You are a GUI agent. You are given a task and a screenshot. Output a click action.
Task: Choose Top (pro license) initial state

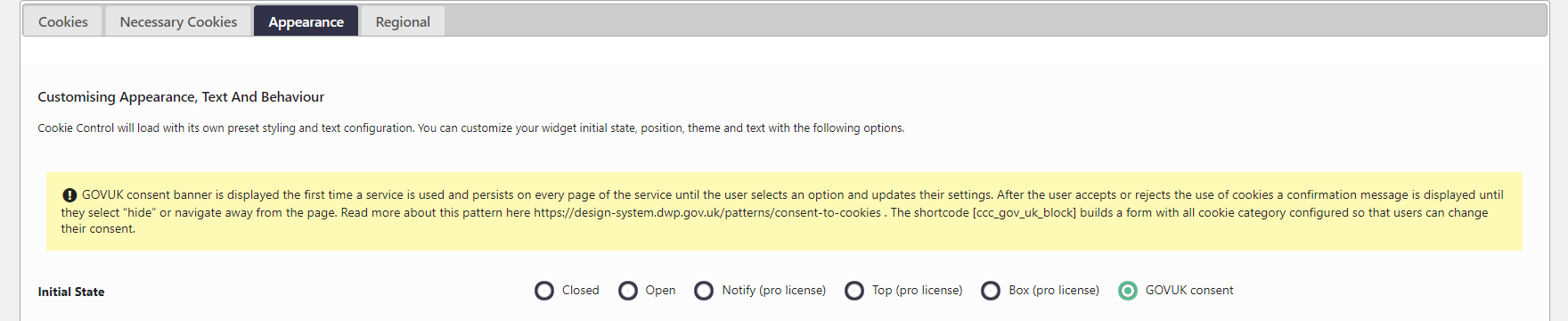854,291
